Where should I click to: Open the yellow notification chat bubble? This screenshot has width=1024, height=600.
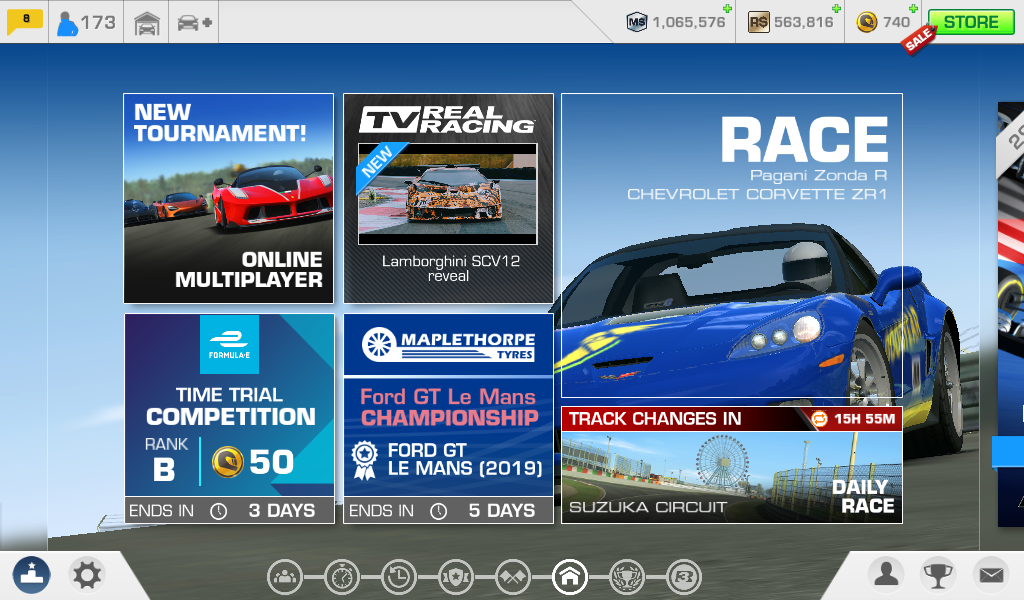point(24,21)
